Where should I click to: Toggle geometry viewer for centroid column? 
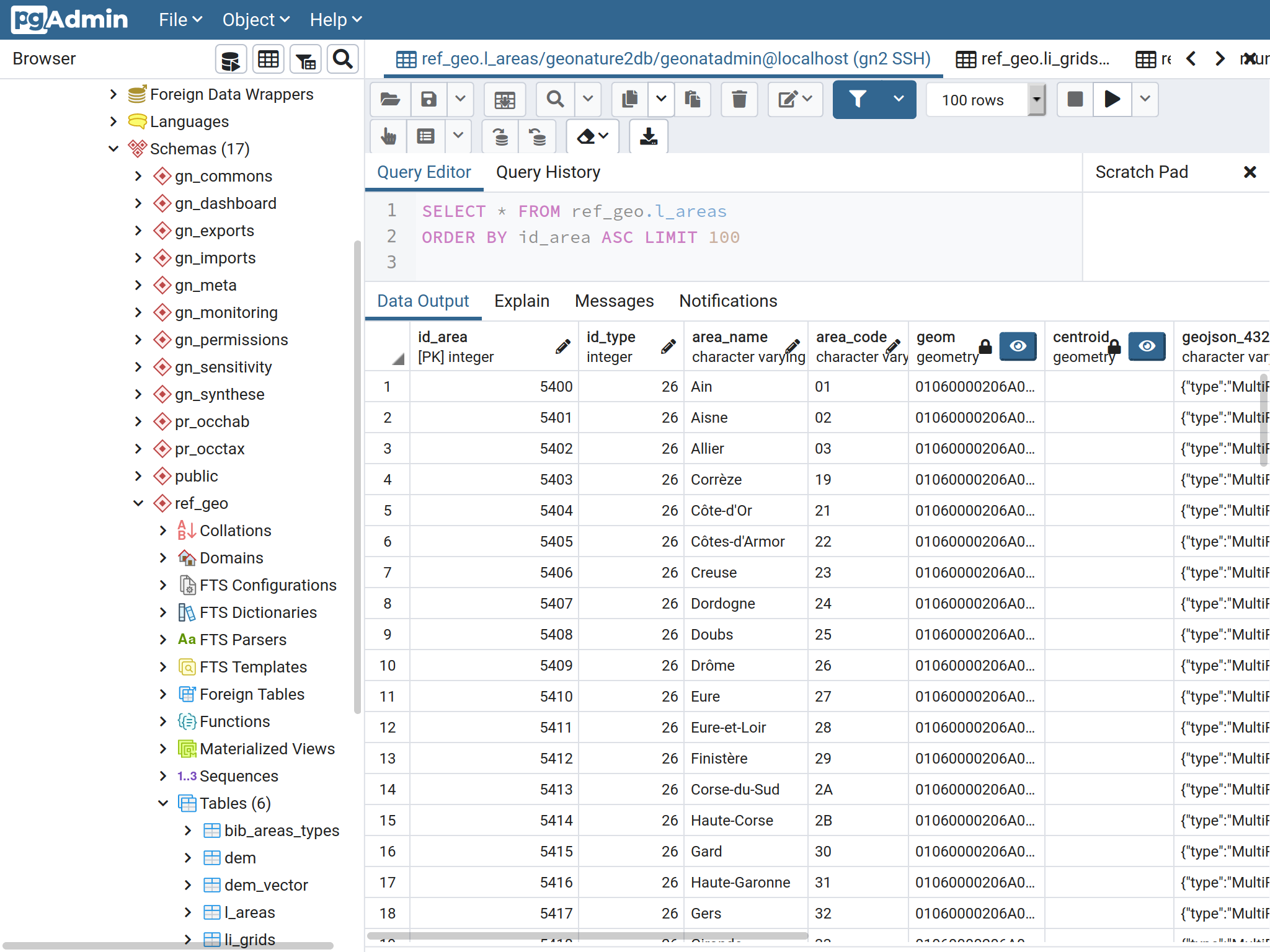pos(1147,346)
